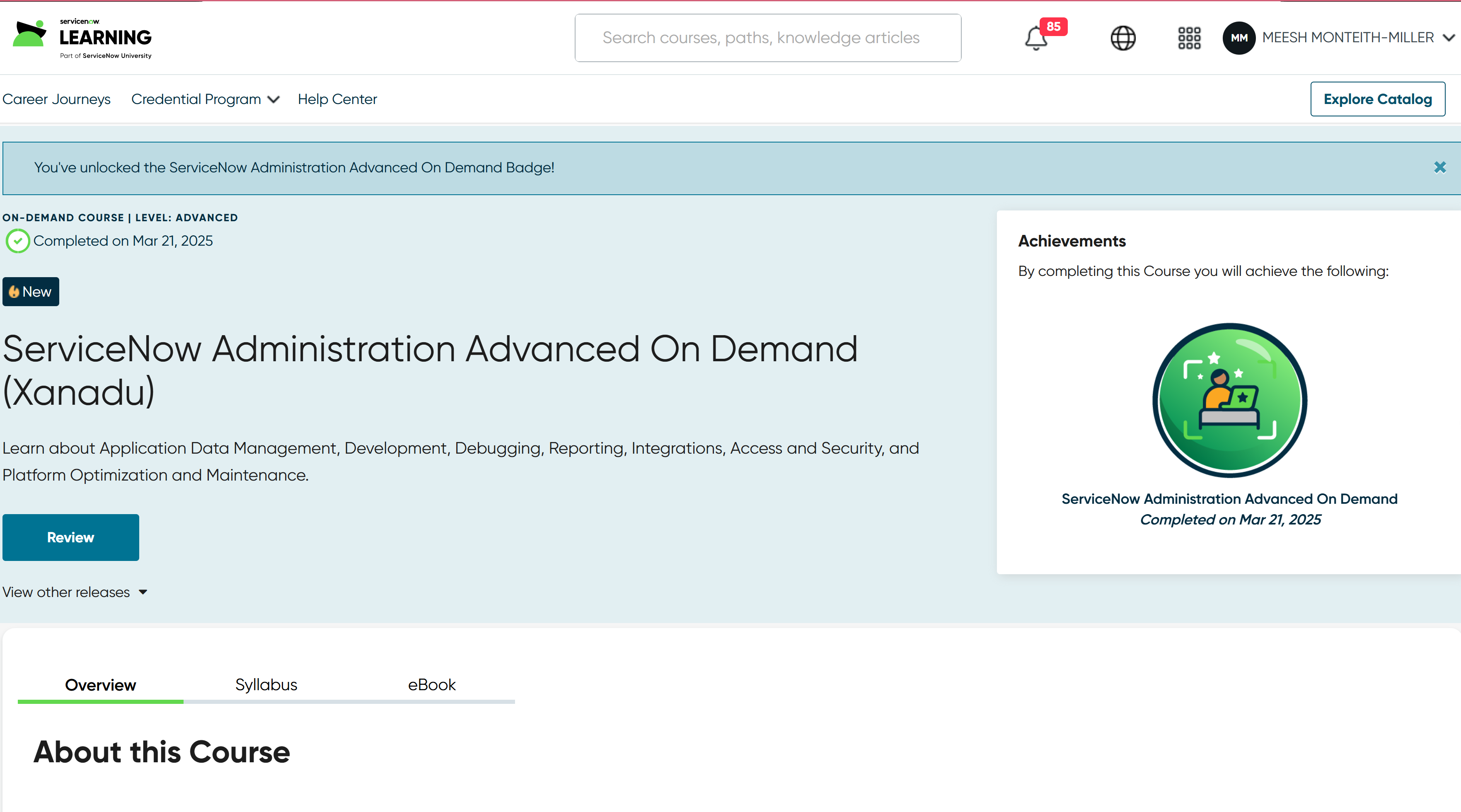Open the notifications bell icon
Screen dimensions: 1461x812
point(1035,38)
